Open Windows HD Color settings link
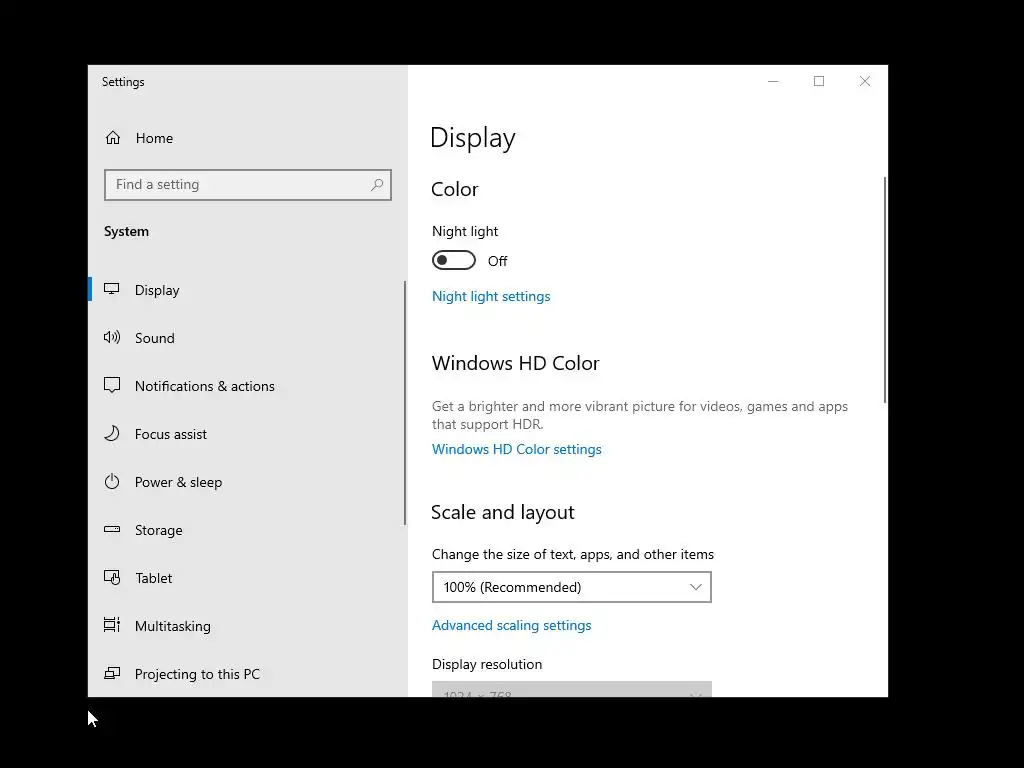Image resolution: width=1024 pixels, height=768 pixels. coord(517,449)
